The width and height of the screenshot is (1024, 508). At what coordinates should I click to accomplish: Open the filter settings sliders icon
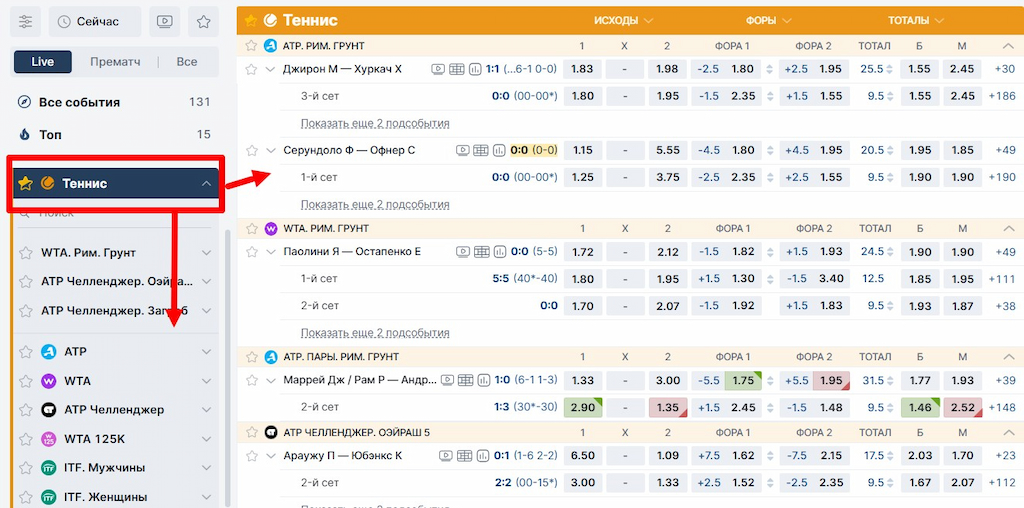tap(25, 22)
